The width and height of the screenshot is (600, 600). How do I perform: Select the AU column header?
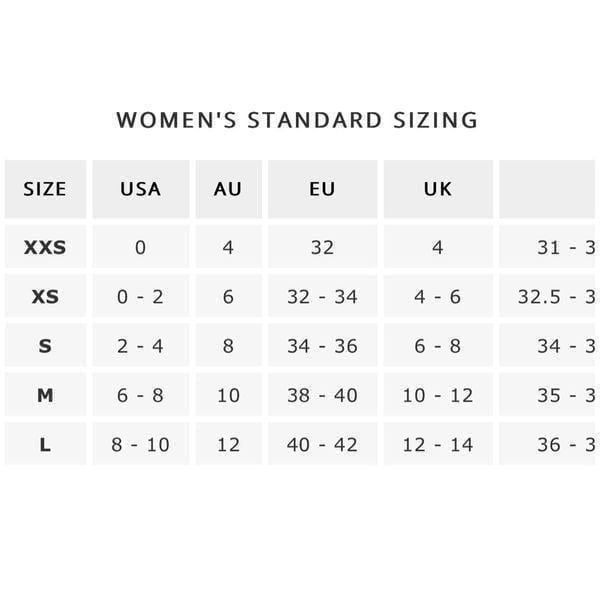point(228,189)
